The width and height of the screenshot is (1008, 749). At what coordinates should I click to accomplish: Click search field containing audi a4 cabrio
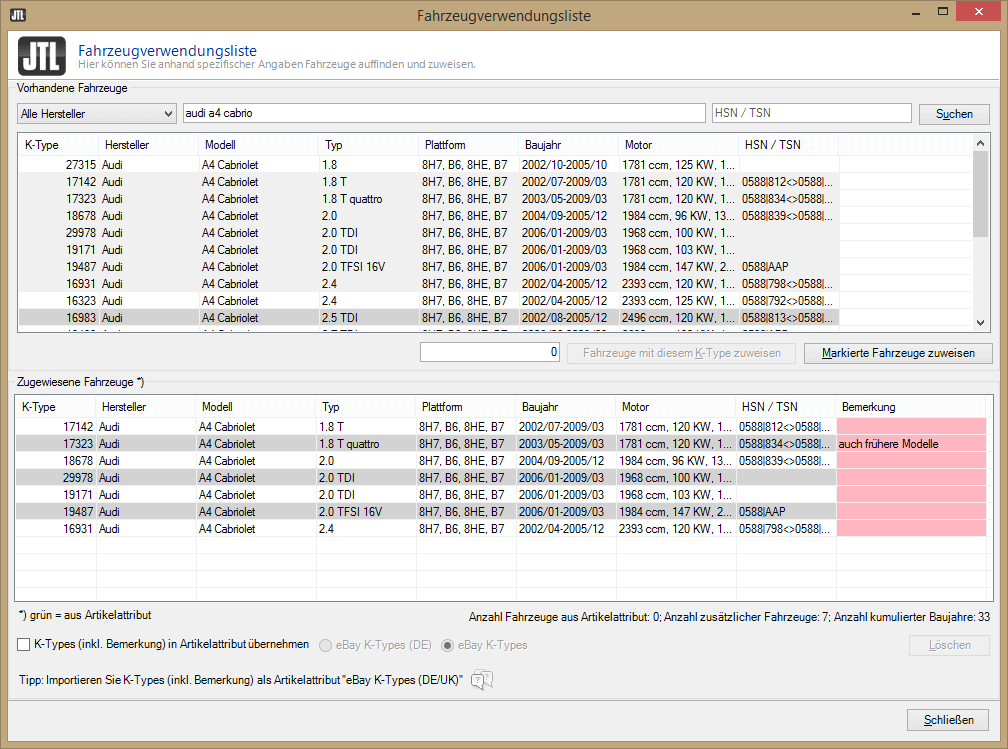tap(443, 113)
